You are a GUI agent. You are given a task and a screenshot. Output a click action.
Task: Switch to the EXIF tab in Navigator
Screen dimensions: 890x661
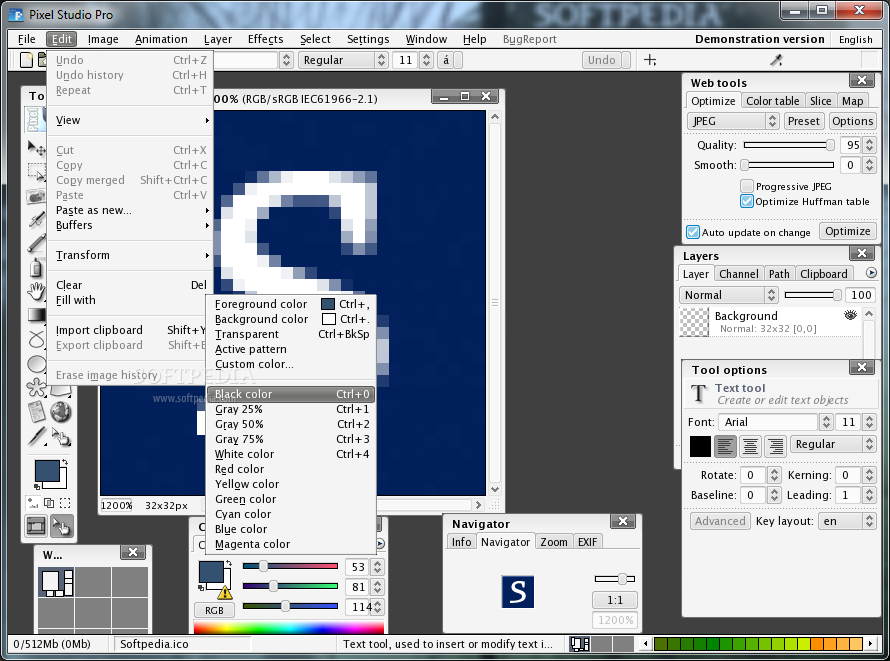point(587,542)
